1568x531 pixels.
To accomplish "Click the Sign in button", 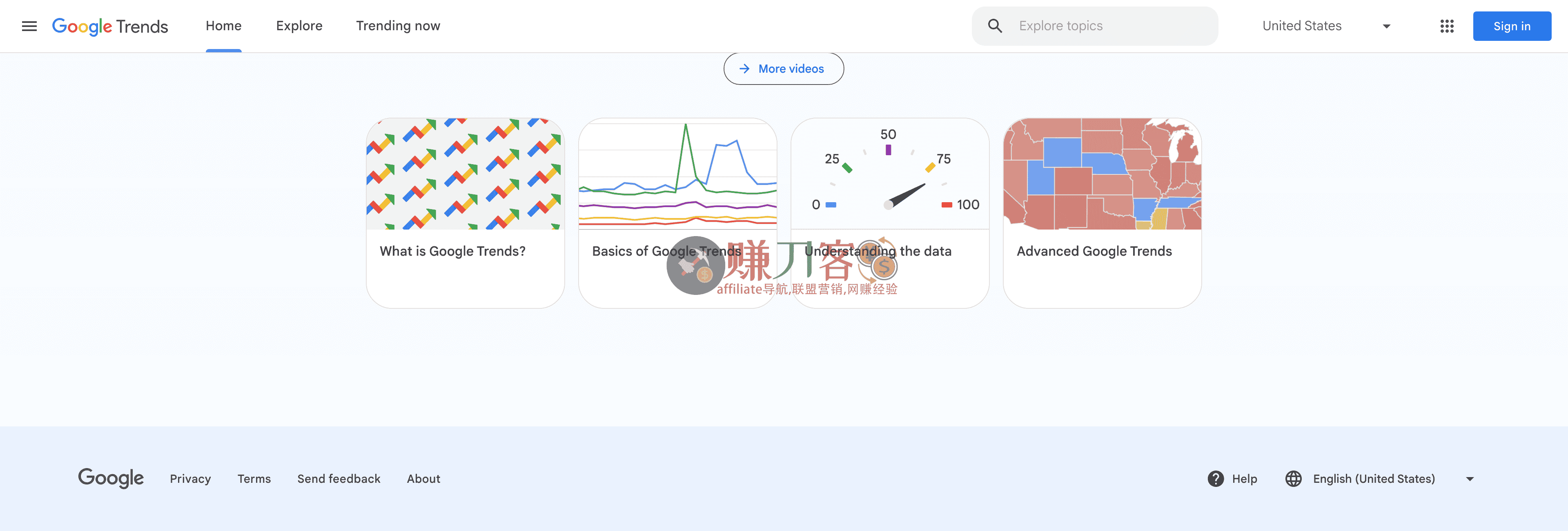I will click(x=1511, y=26).
